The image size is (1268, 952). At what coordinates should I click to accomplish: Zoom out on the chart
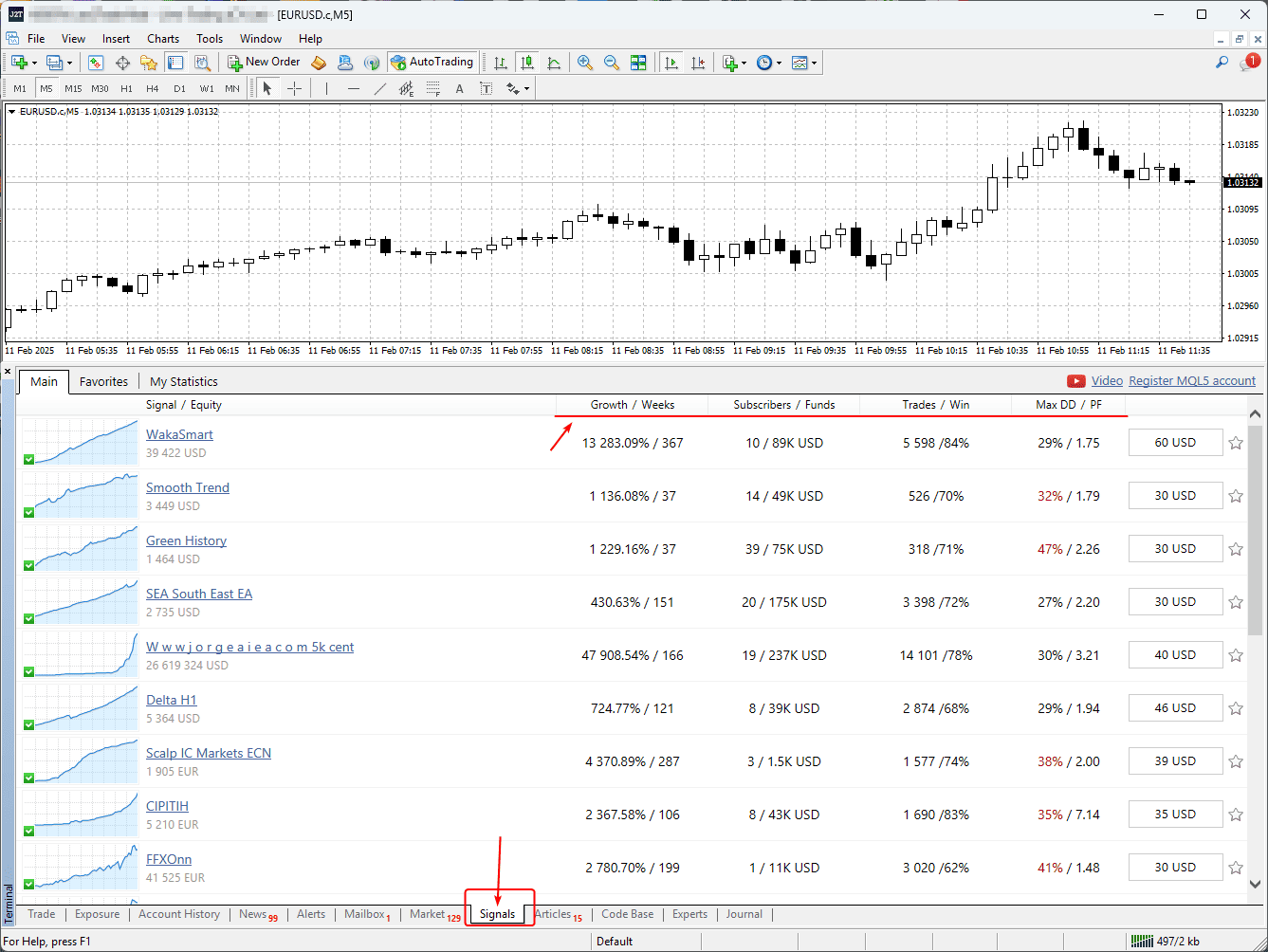pyautogui.click(x=612, y=63)
